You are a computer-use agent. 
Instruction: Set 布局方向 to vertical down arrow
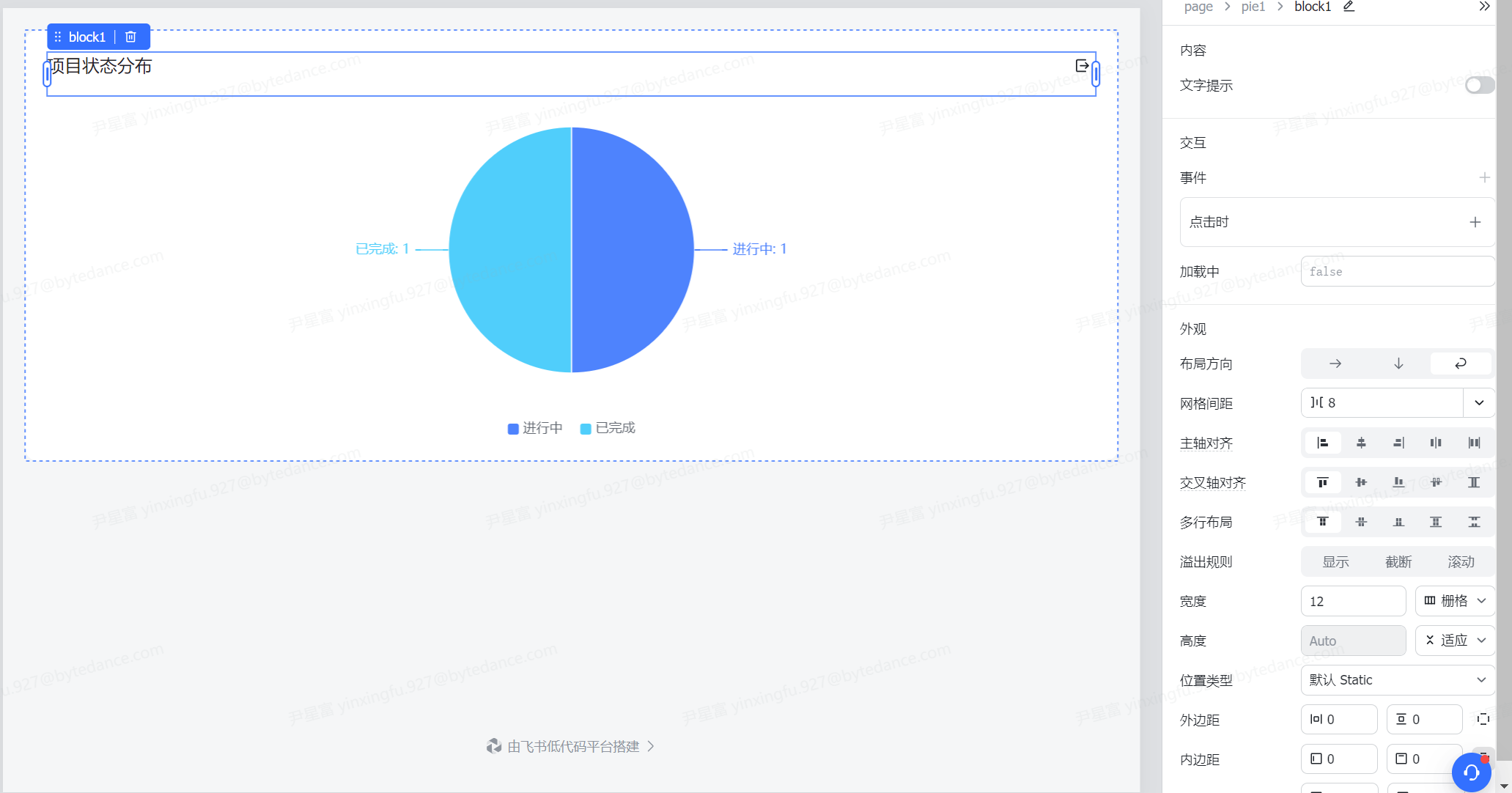tap(1398, 364)
